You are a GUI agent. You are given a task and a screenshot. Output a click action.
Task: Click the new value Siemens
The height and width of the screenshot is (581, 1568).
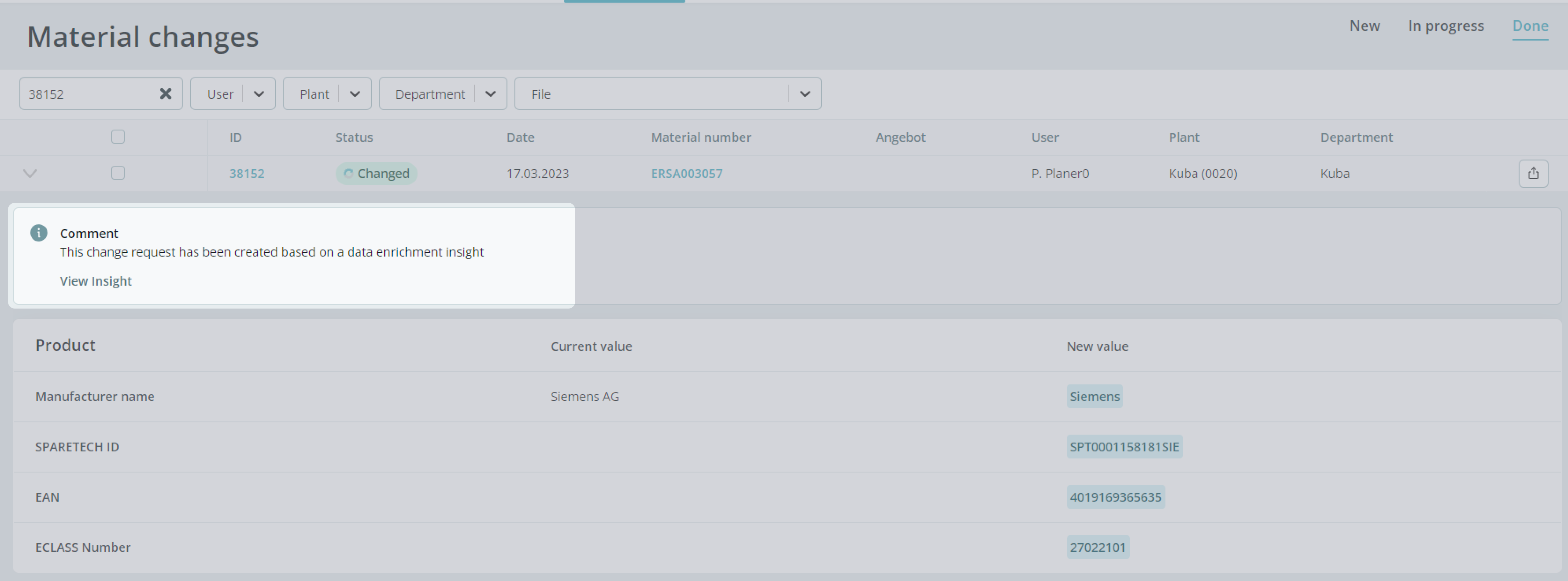click(1095, 396)
